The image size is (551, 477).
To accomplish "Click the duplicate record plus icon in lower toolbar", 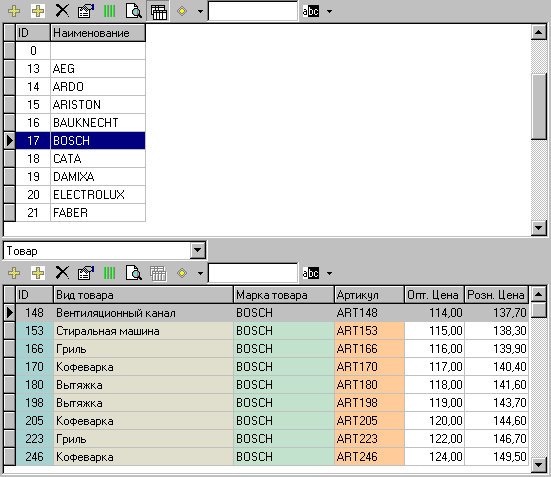I will [x=38, y=273].
